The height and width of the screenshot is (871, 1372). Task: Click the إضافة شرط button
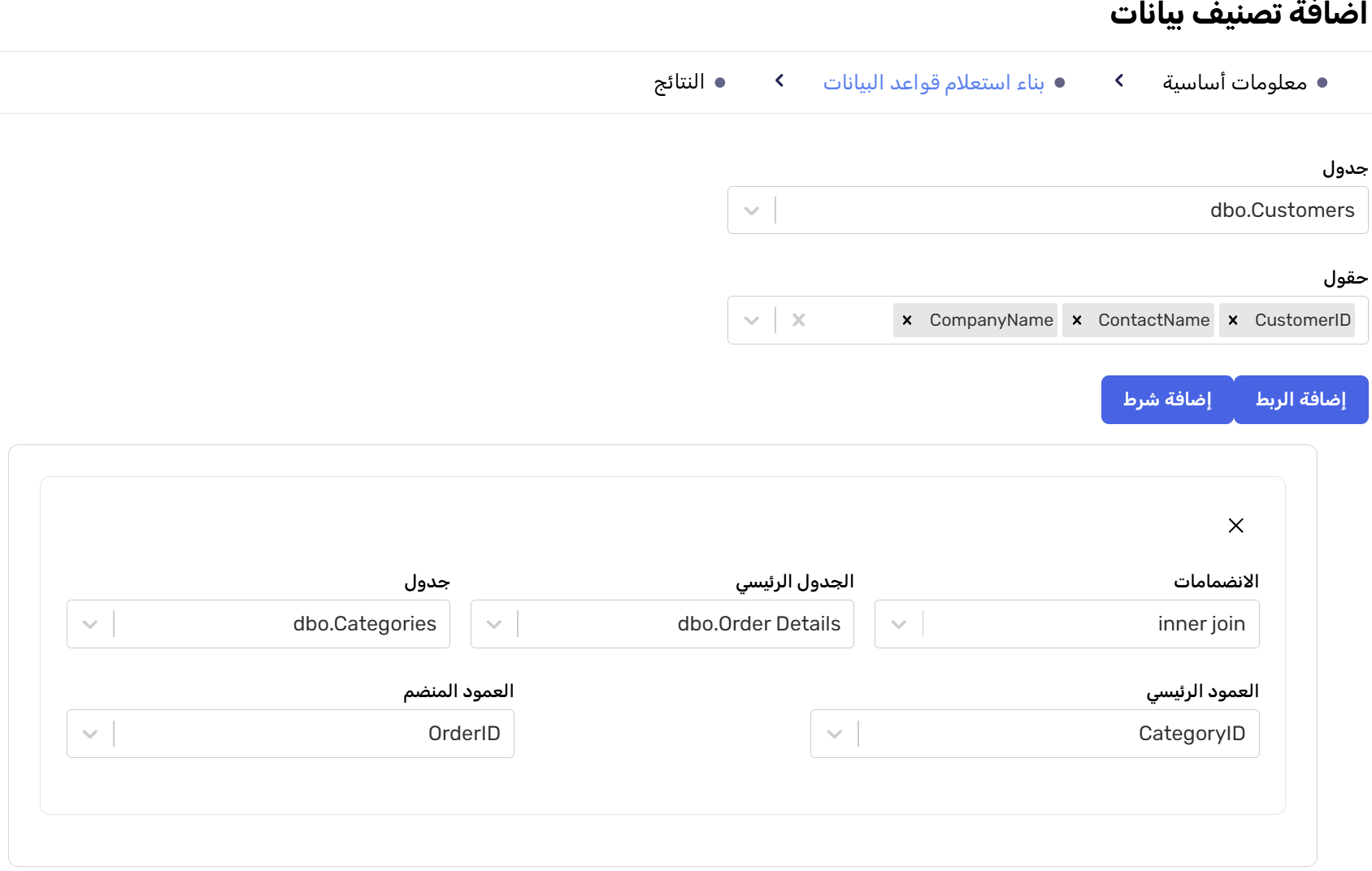point(1167,400)
